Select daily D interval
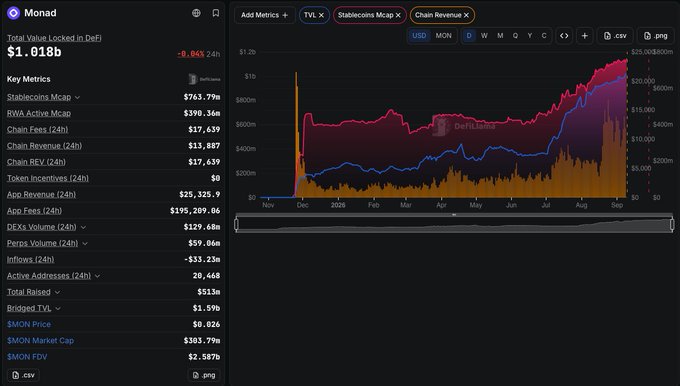Image resolution: width=680 pixels, height=386 pixels. coord(469,36)
